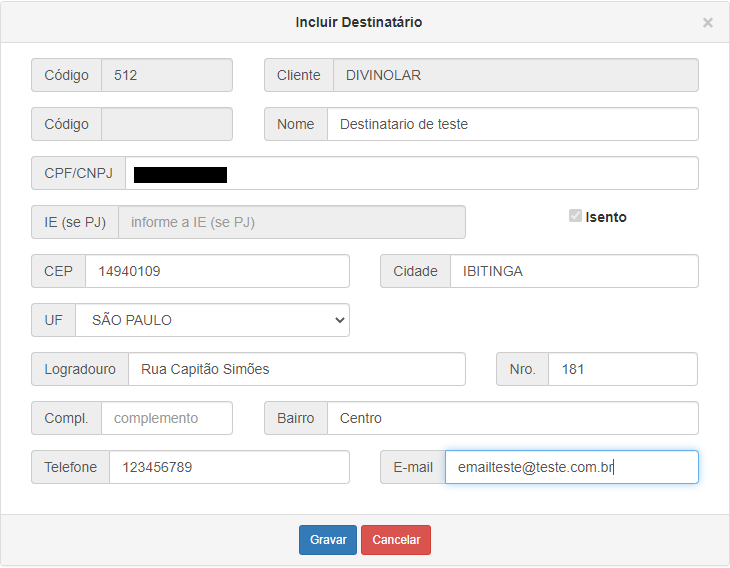The height and width of the screenshot is (568, 730).
Task: Select the Cidade field showing IBITINGA
Action: 573,271
